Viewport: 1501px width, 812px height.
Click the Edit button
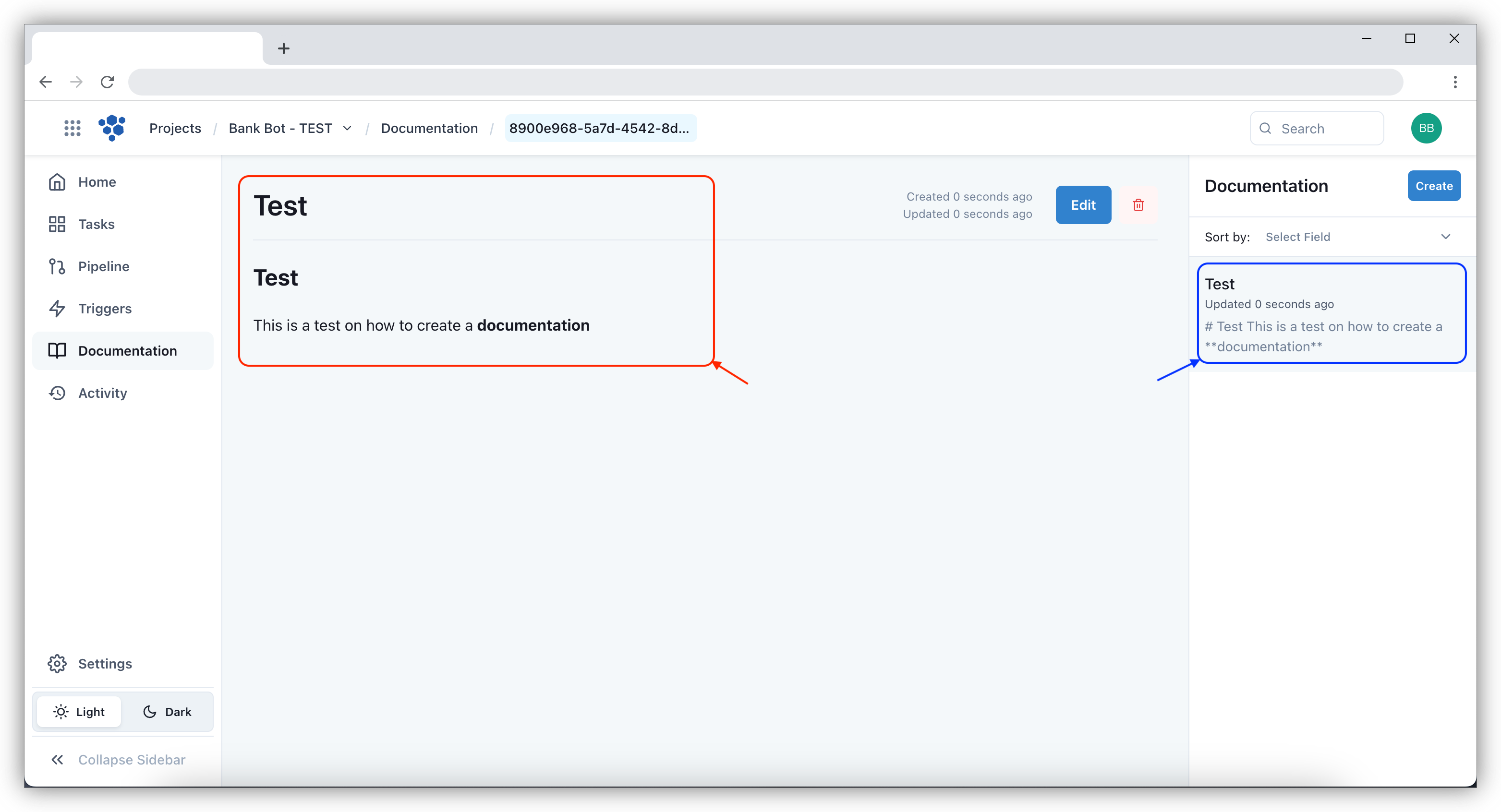pyautogui.click(x=1083, y=204)
